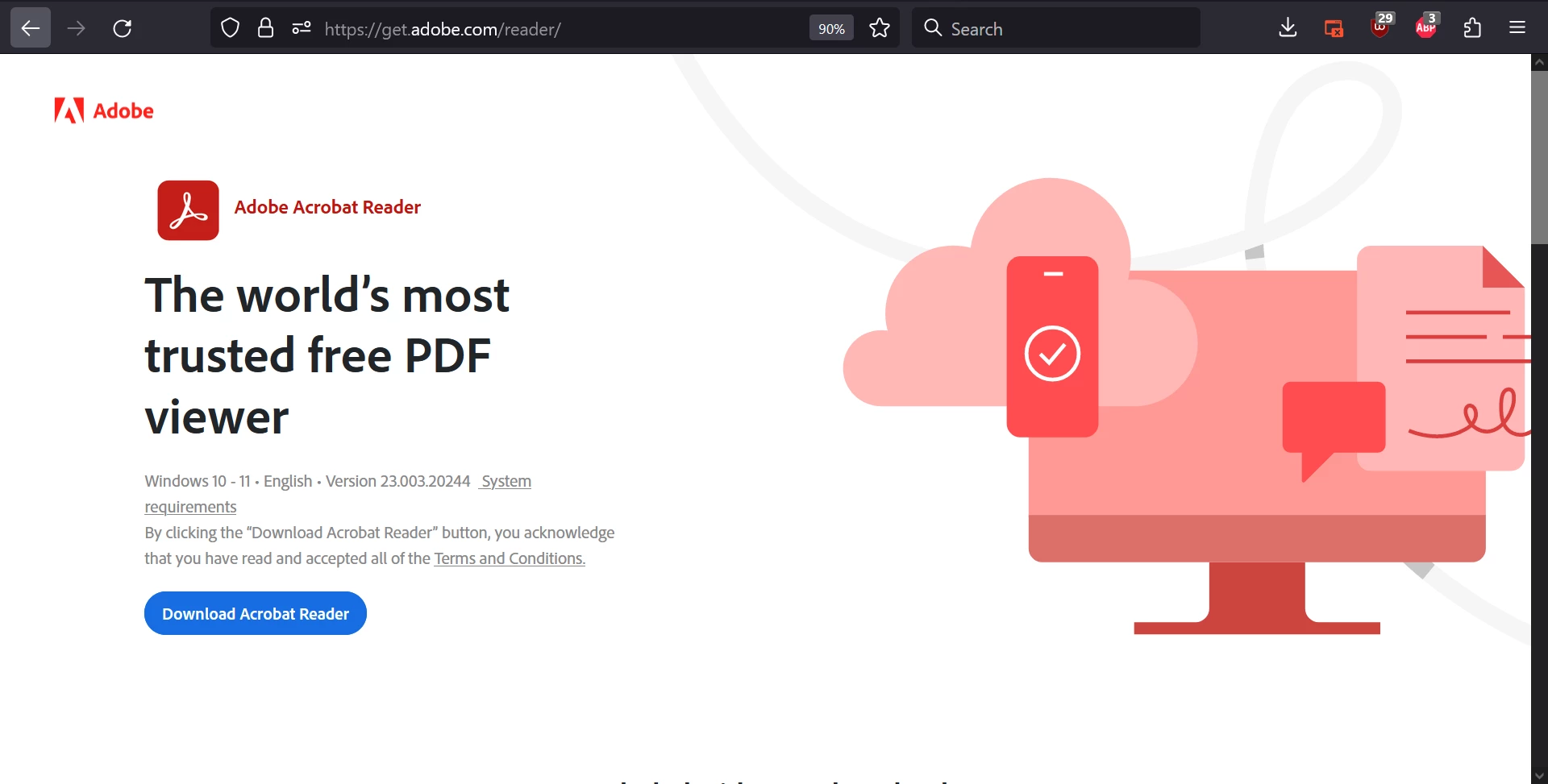Click the text "Windows 10 - 11"
Screen dimensions: 1548x784
(x=198, y=481)
